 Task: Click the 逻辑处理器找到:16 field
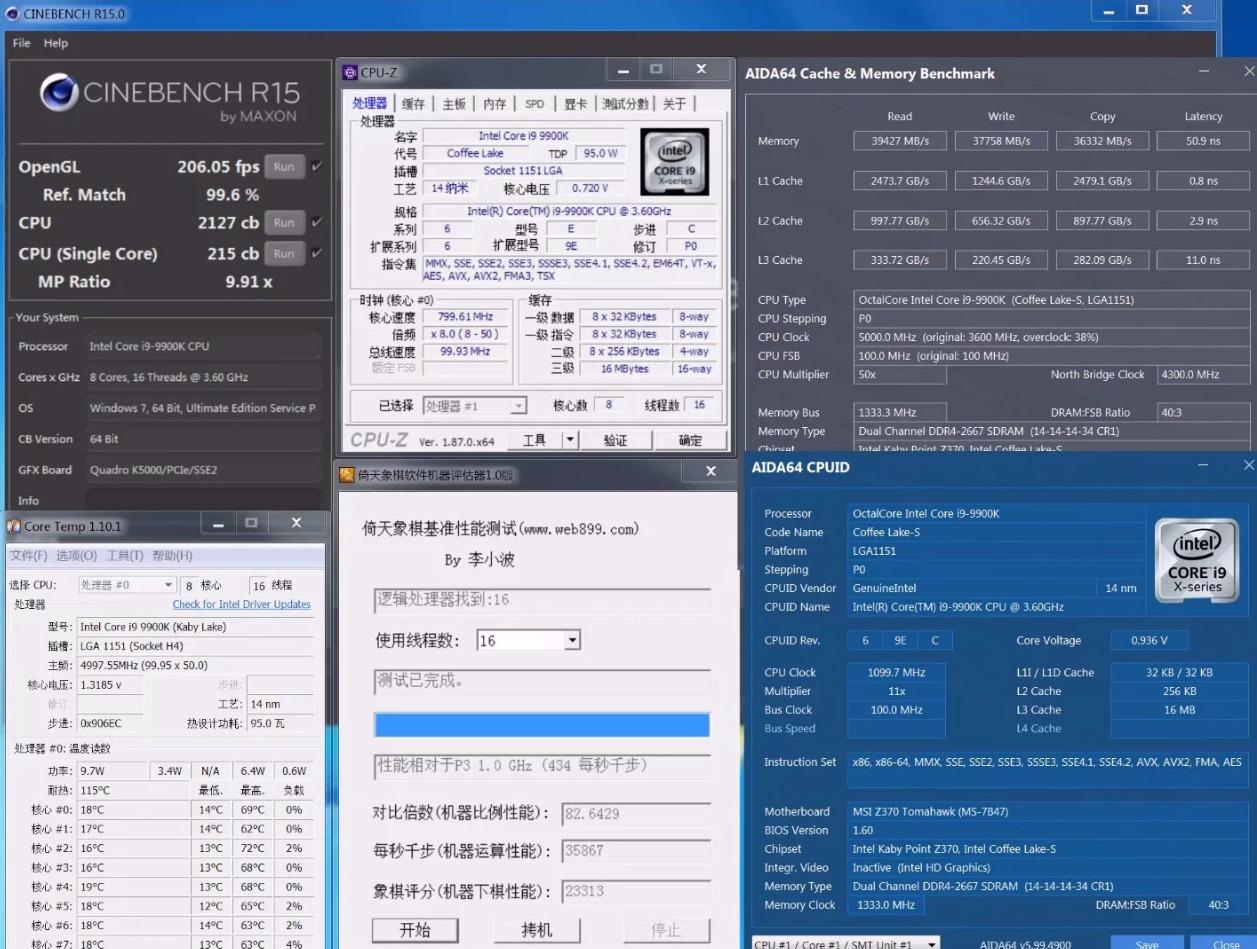coord(542,600)
